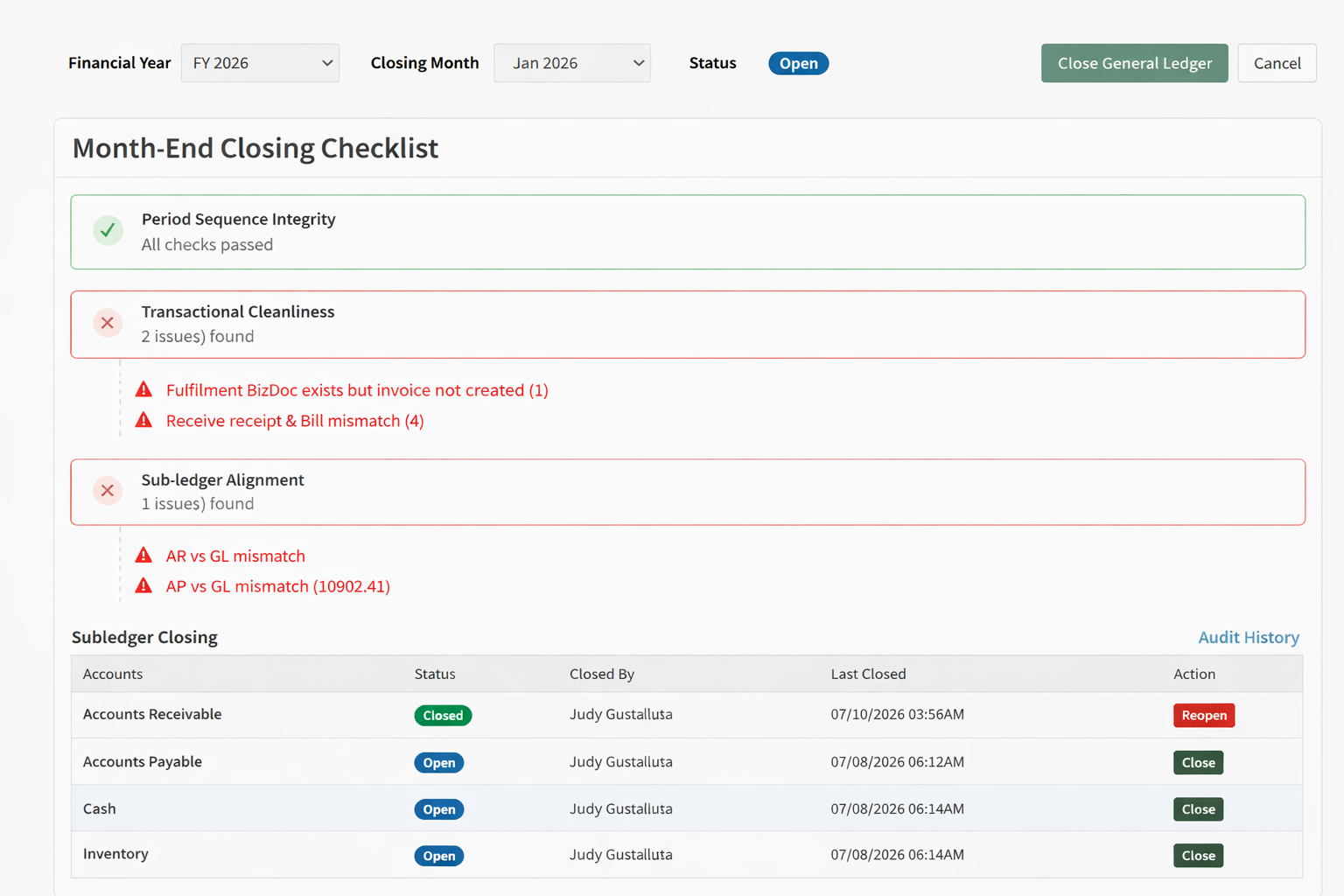Select the Accounts Payable row name
The width and height of the screenshot is (1344, 896).
point(143,761)
